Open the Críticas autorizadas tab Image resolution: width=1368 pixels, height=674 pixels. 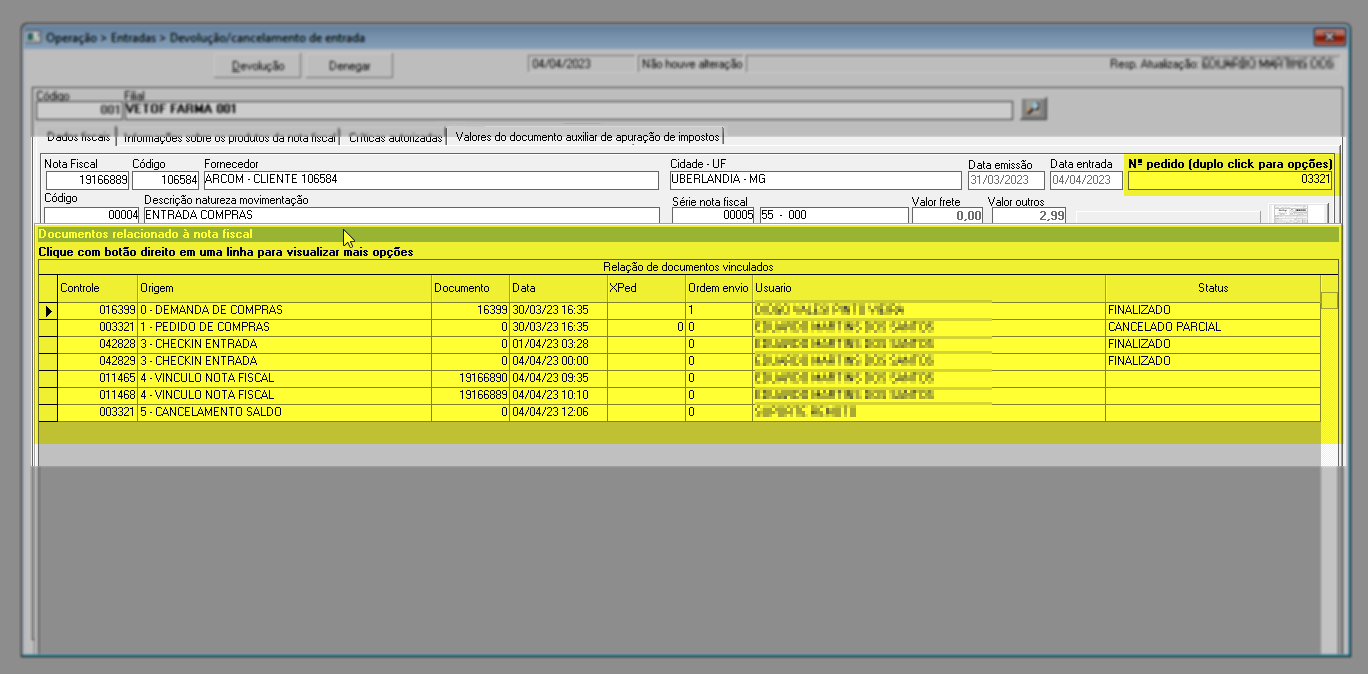point(395,137)
